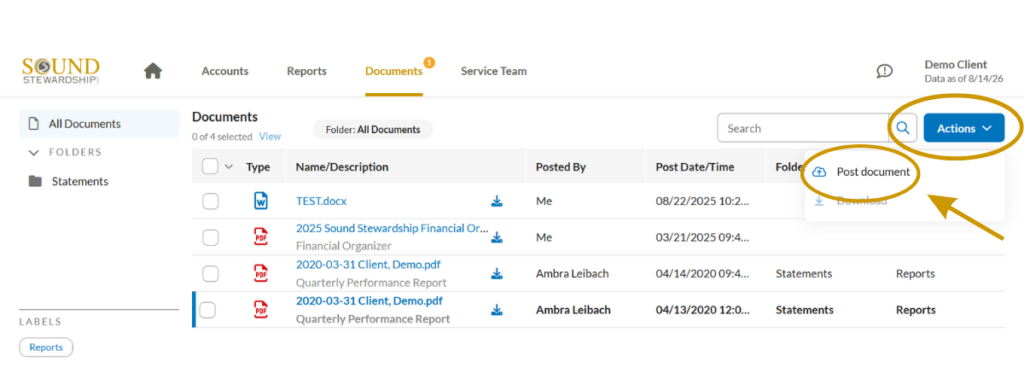Image resolution: width=1024 pixels, height=385 pixels.
Task: Open the Reports tab
Action: (x=306, y=71)
